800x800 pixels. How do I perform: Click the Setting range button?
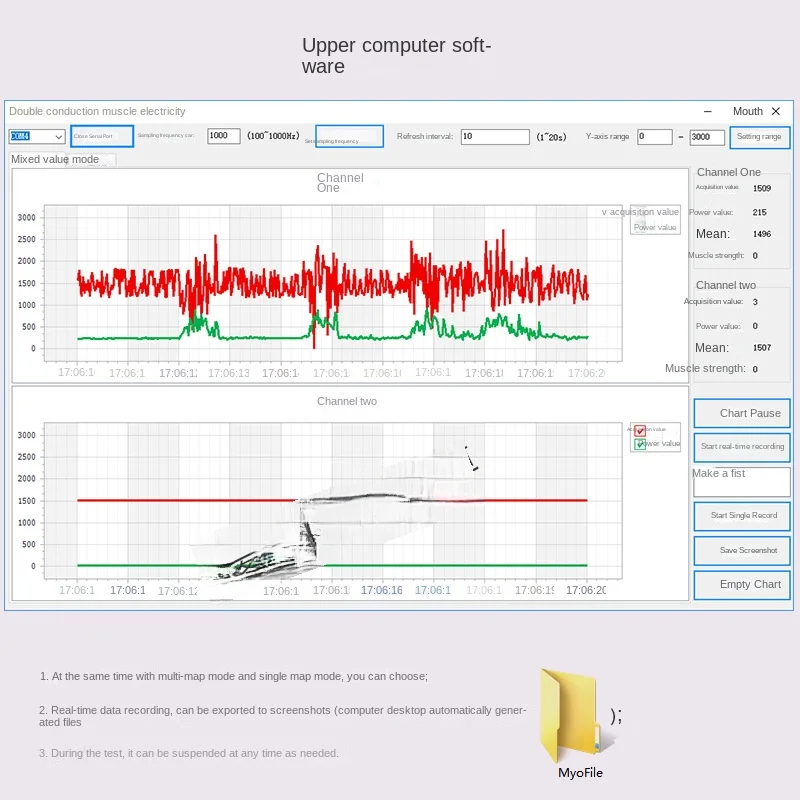(x=759, y=137)
